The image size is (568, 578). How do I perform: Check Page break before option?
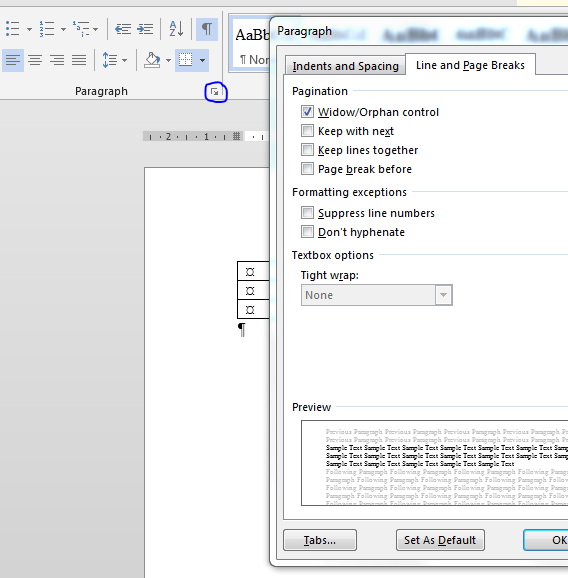[307, 169]
